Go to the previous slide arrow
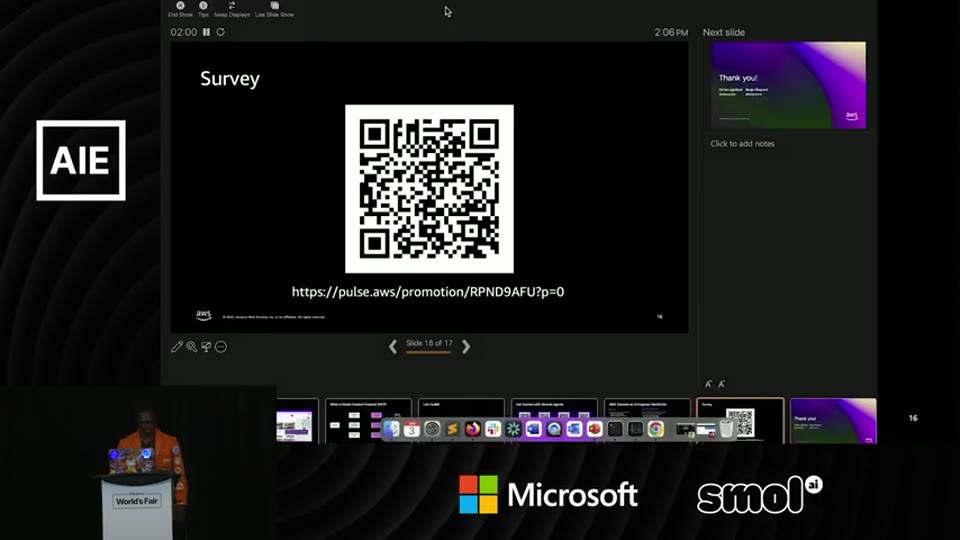960x540 pixels. click(393, 347)
